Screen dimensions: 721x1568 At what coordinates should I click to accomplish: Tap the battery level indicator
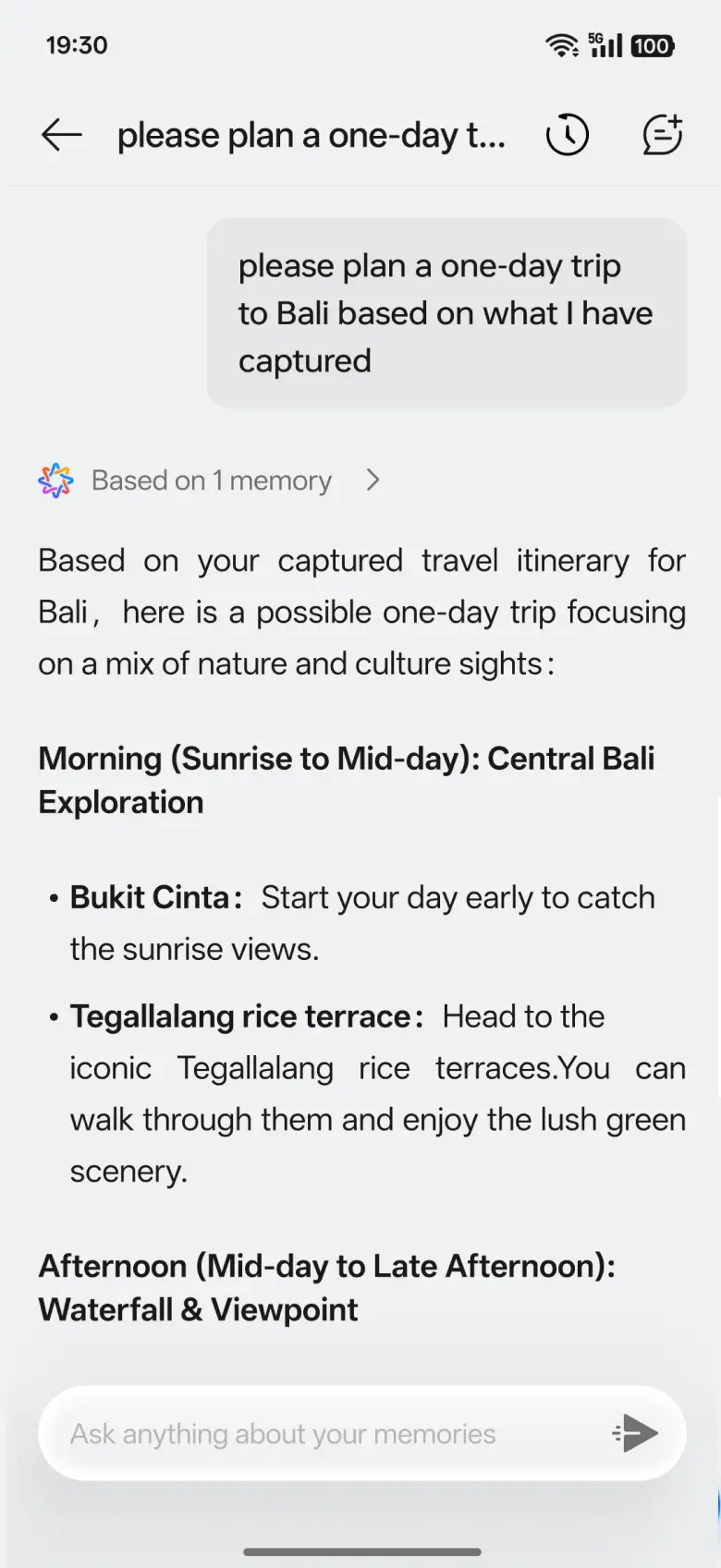tap(653, 45)
